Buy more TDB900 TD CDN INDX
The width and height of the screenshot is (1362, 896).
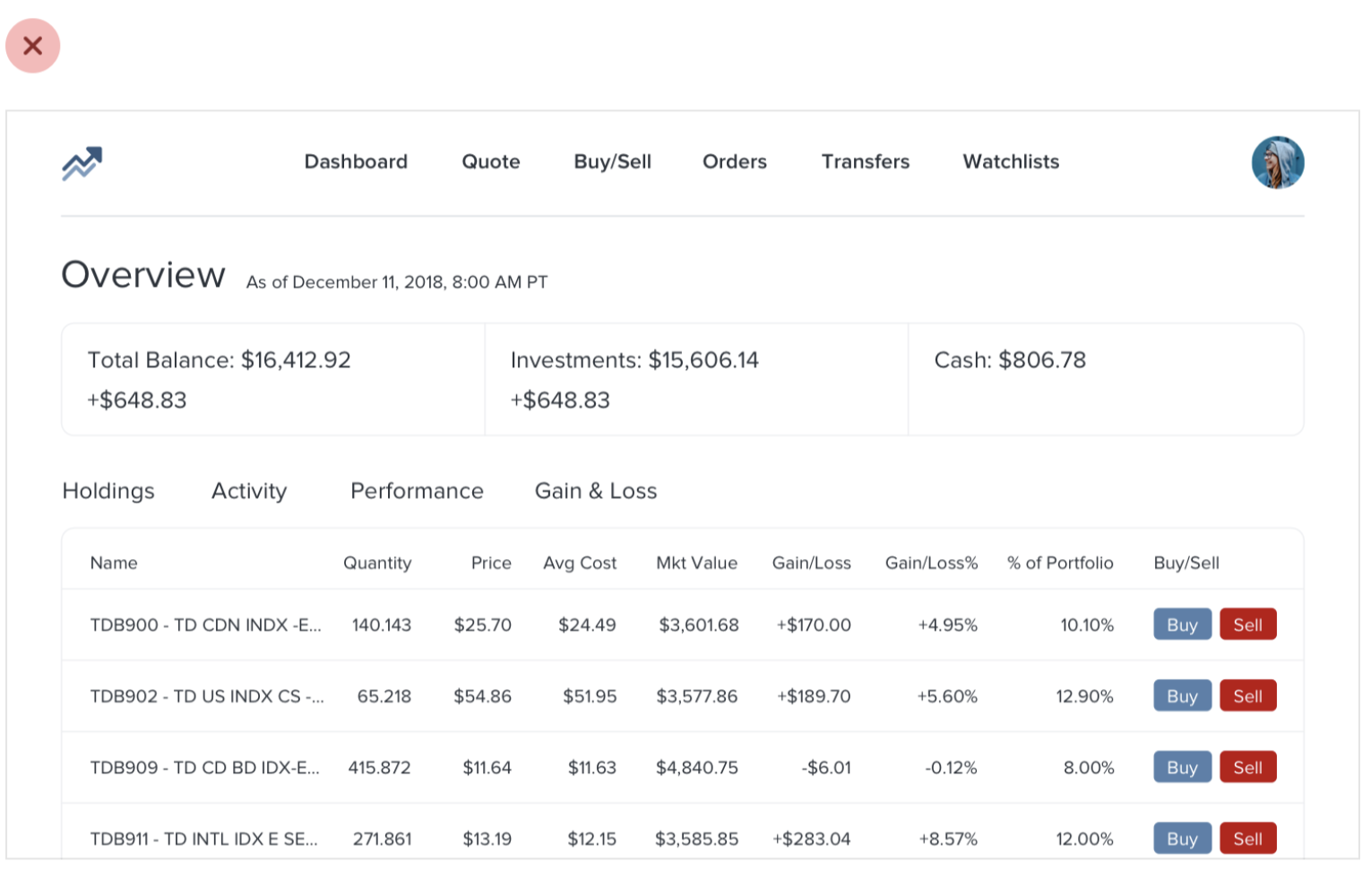[1182, 625]
